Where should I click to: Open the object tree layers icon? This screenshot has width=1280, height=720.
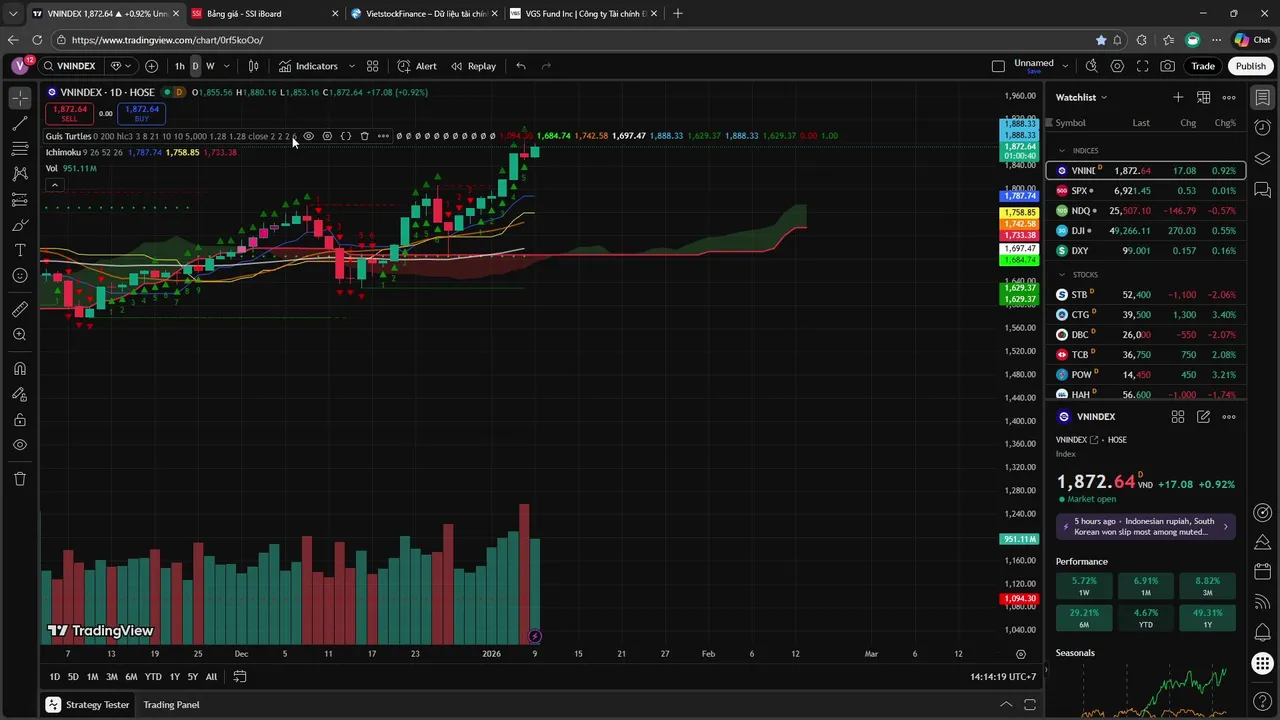coord(1263,159)
